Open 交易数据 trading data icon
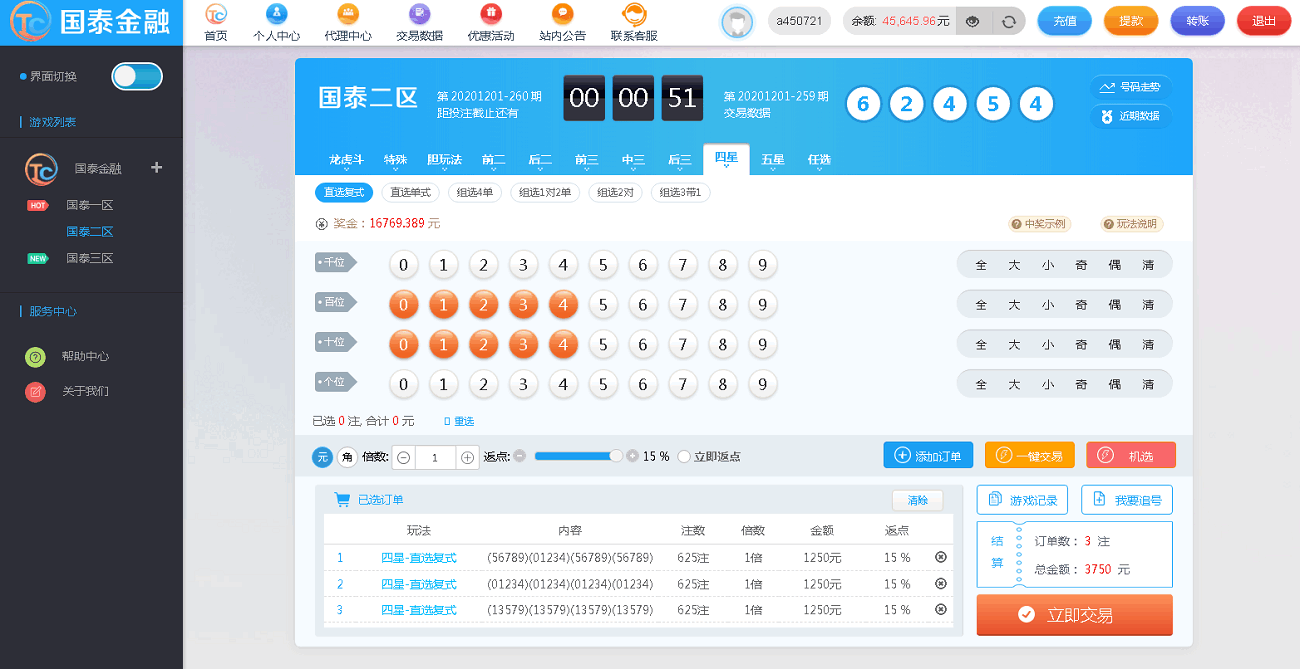Screen dimensions: 1300x669 [418, 22]
